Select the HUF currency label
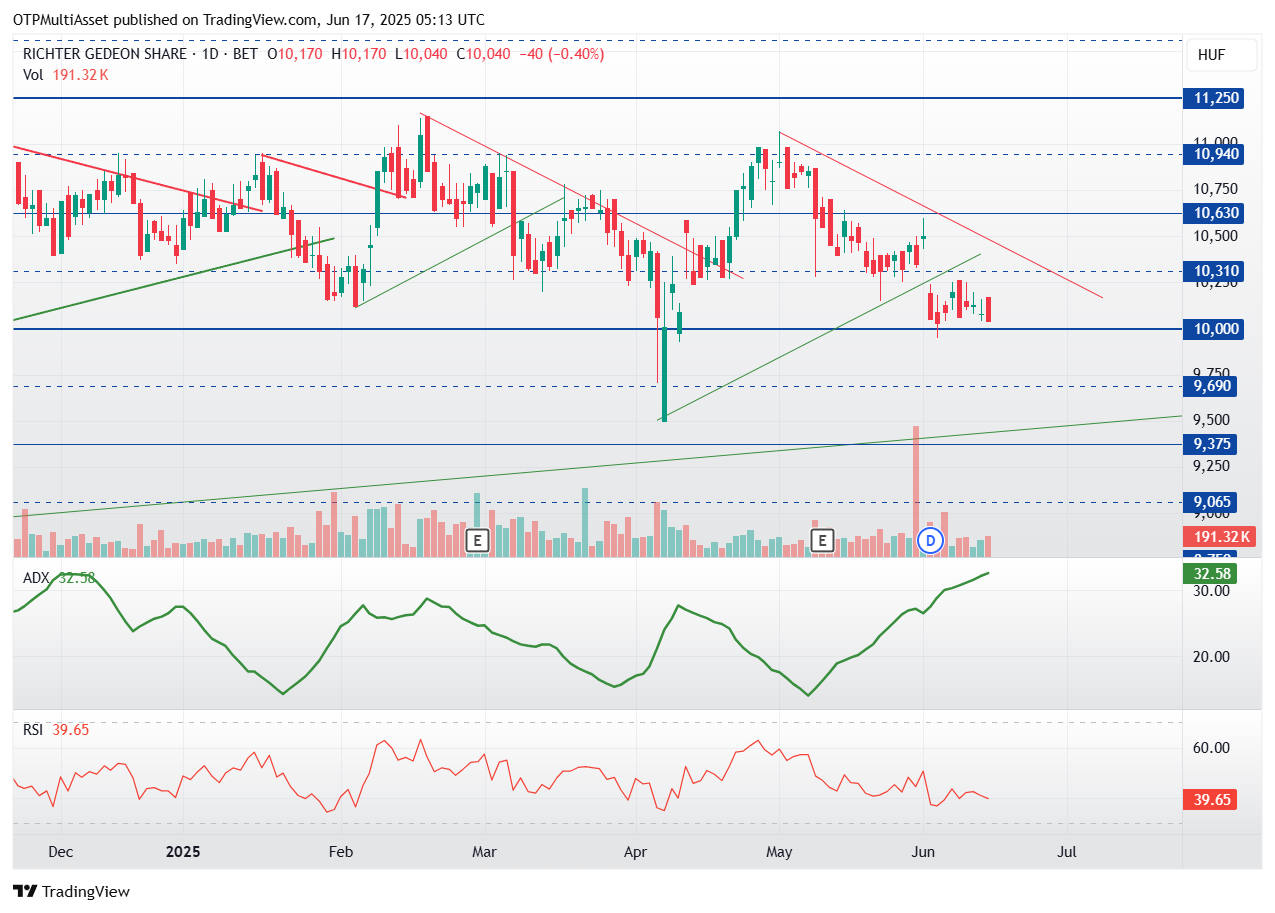The width and height of the screenshot is (1275, 913). coord(1212,55)
